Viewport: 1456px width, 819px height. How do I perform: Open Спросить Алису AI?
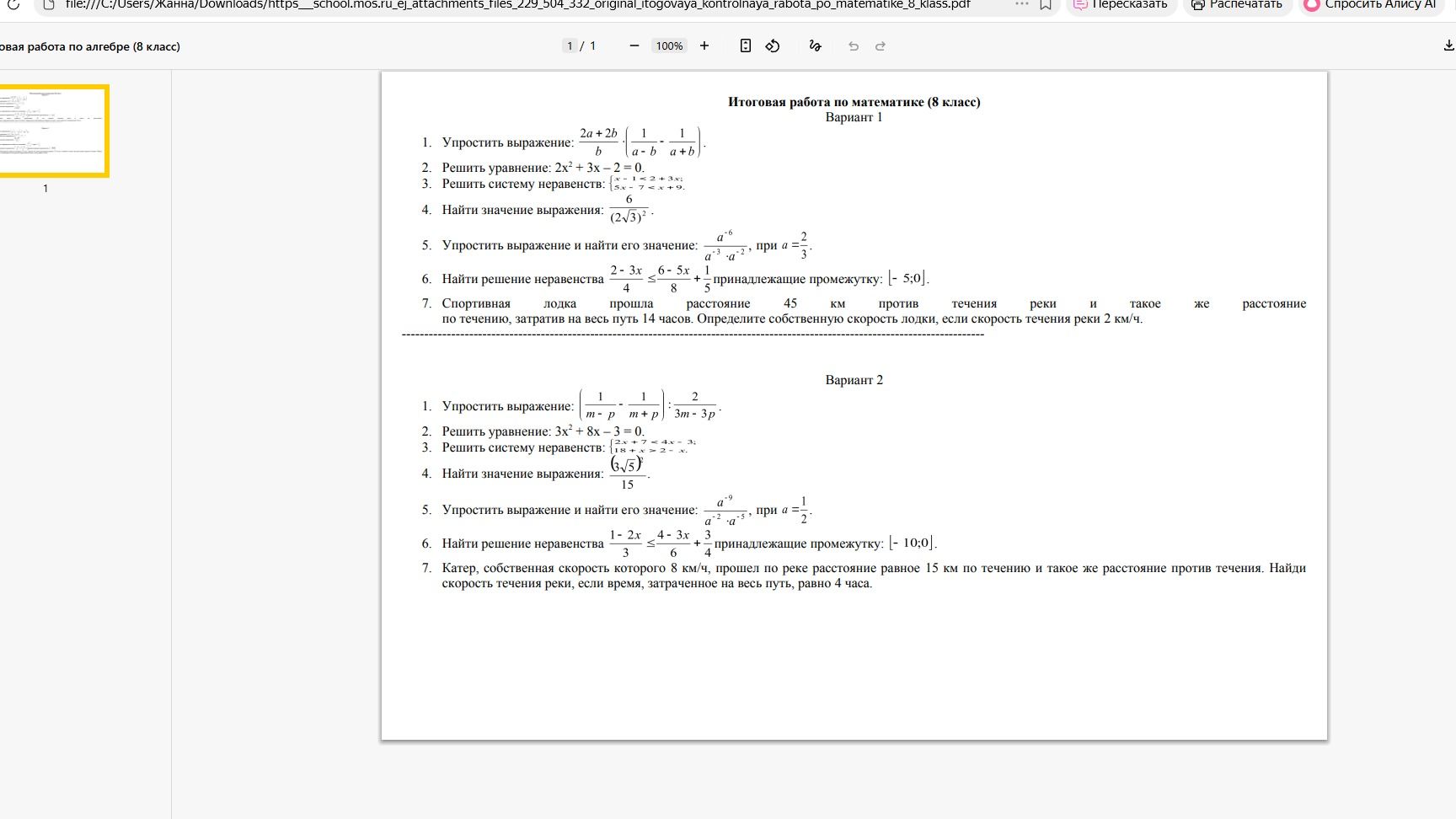tap(1373, 5)
